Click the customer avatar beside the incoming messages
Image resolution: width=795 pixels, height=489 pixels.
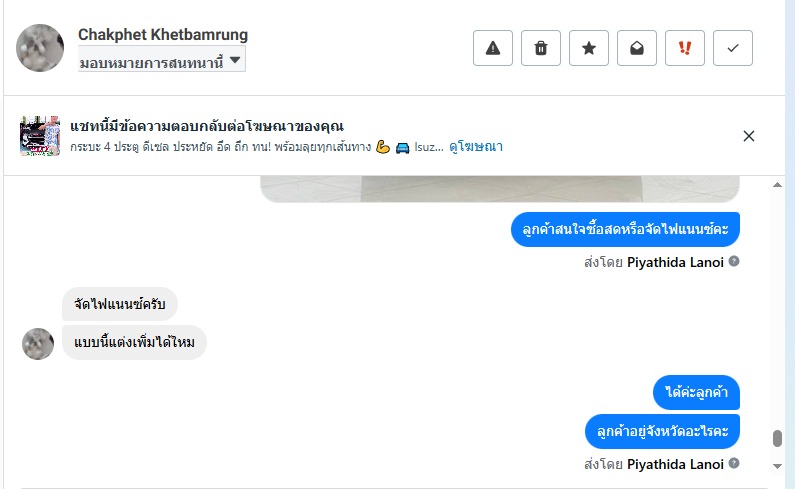point(38,343)
